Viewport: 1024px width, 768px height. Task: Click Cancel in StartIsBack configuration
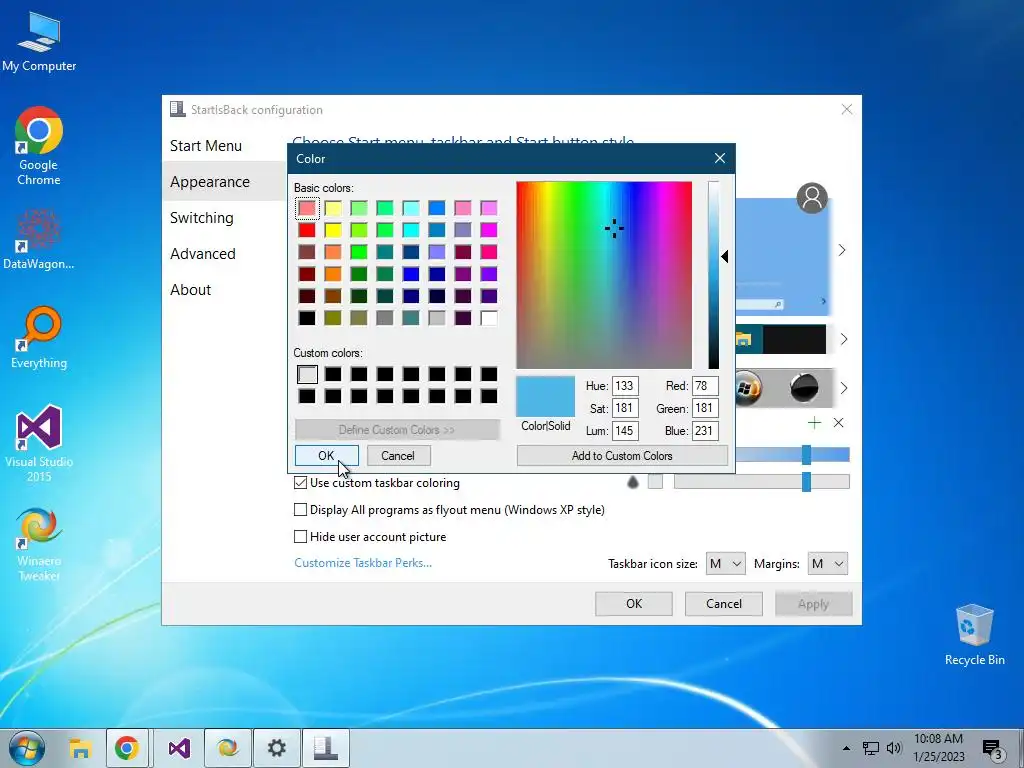[724, 604]
